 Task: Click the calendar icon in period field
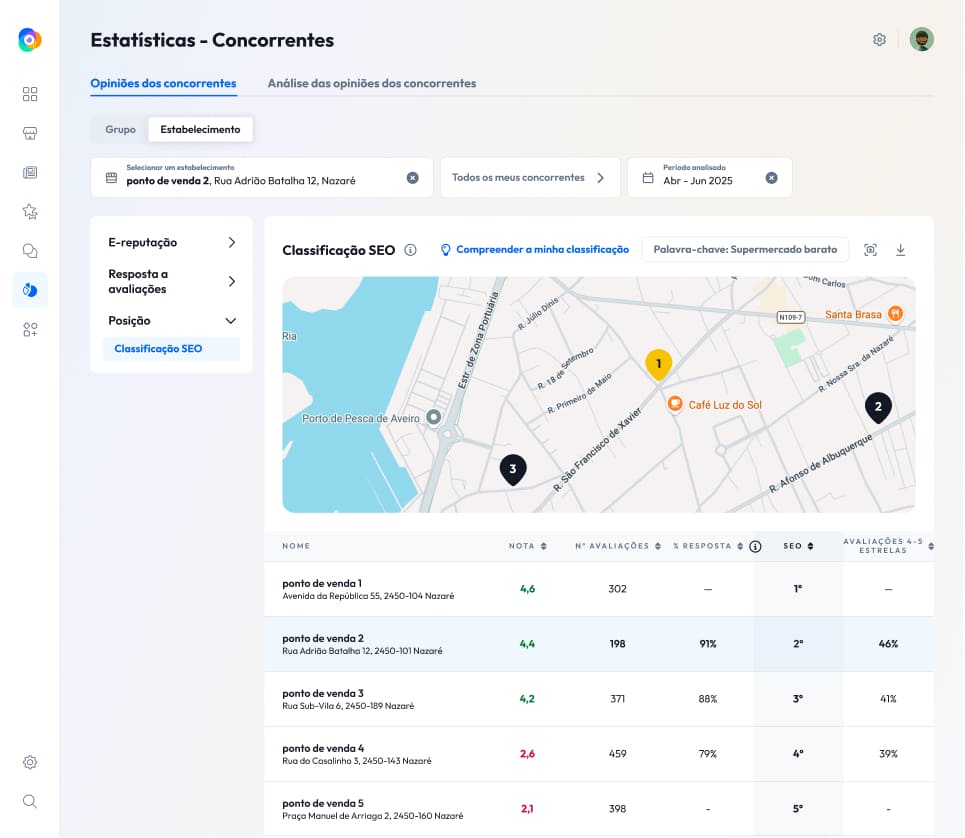pyautogui.click(x=647, y=178)
